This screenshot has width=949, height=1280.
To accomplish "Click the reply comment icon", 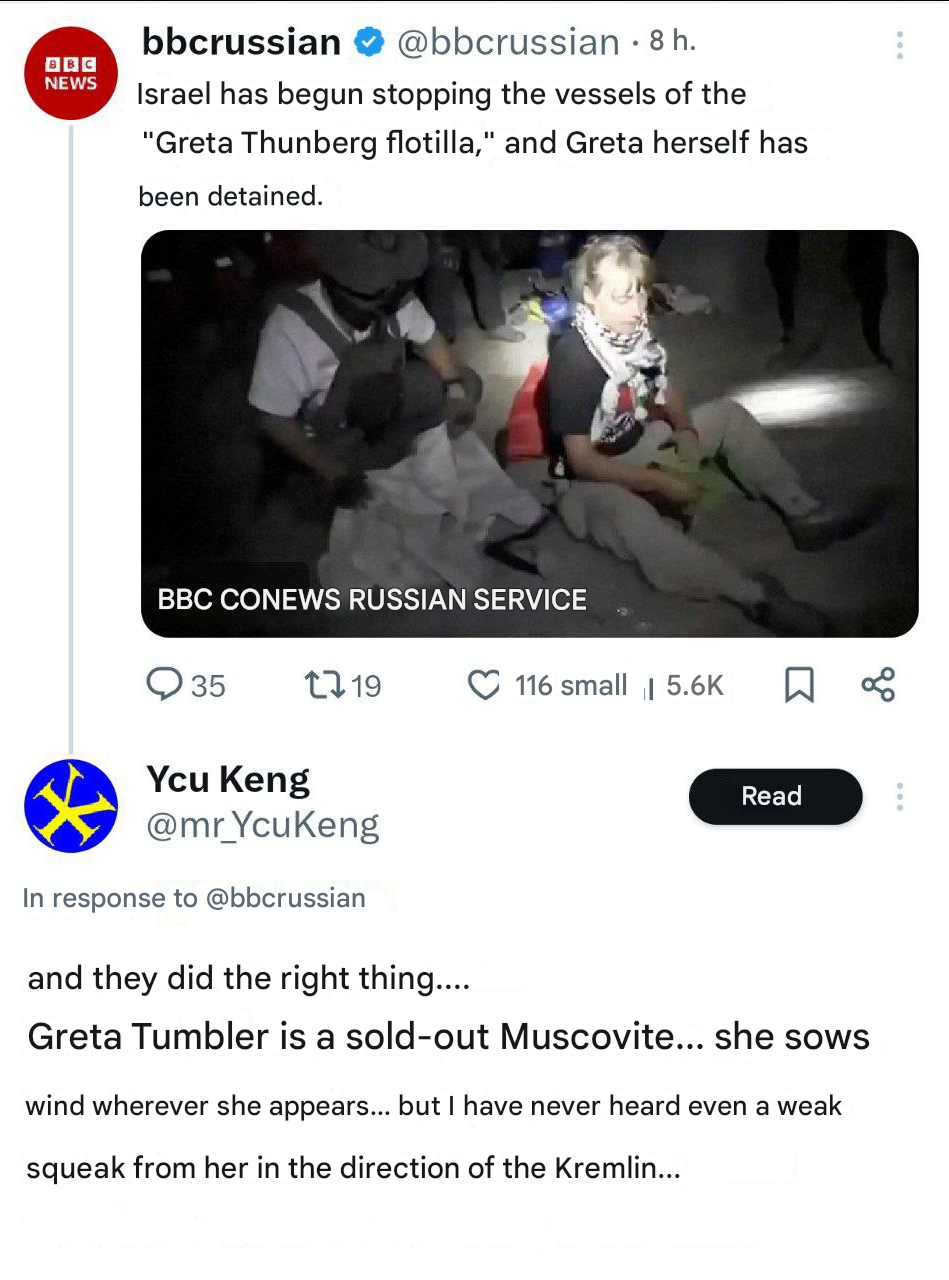I will pyautogui.click(x=163, y=685).
